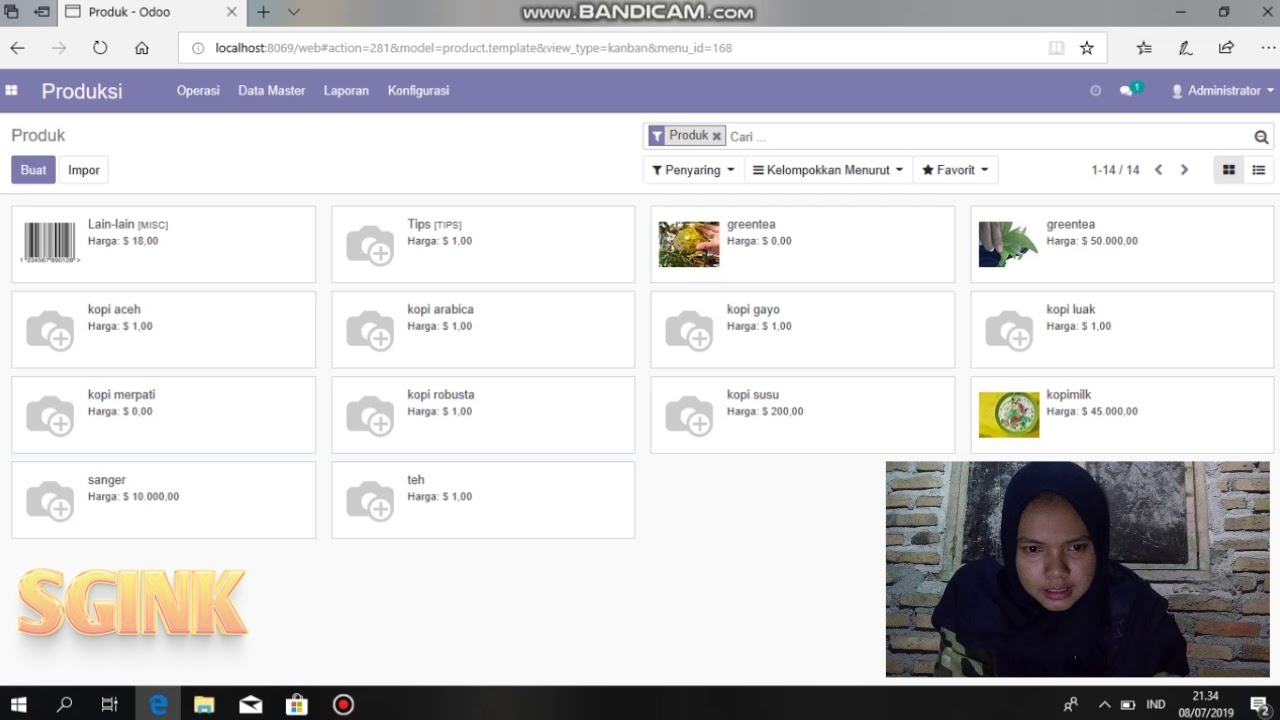The height and width of the screenshot is (720, 1280).
Task: Open the Administrator user menu
Action: pos(1223,90)
